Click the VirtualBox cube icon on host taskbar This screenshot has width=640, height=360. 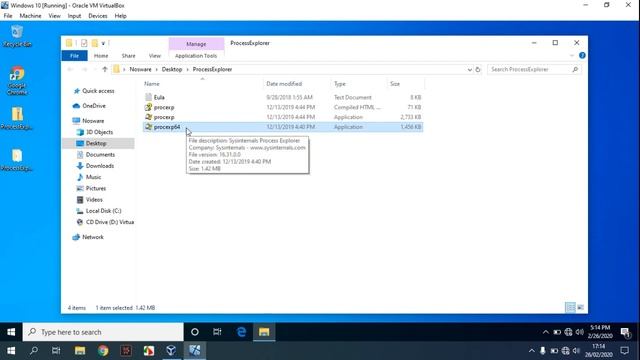(x=171, y=351)
